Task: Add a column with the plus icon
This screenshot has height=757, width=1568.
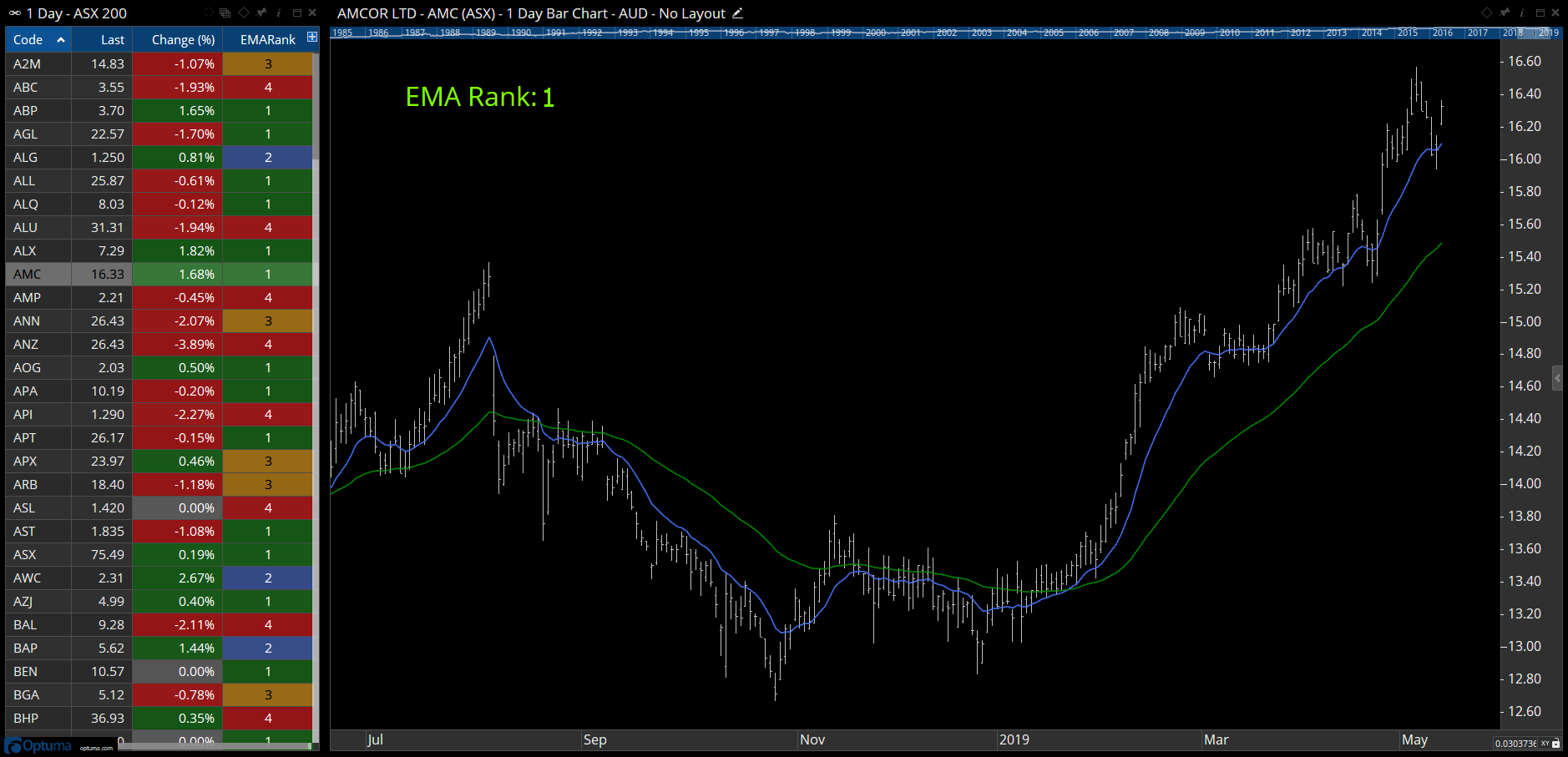Action: click(x=312, y=38)
